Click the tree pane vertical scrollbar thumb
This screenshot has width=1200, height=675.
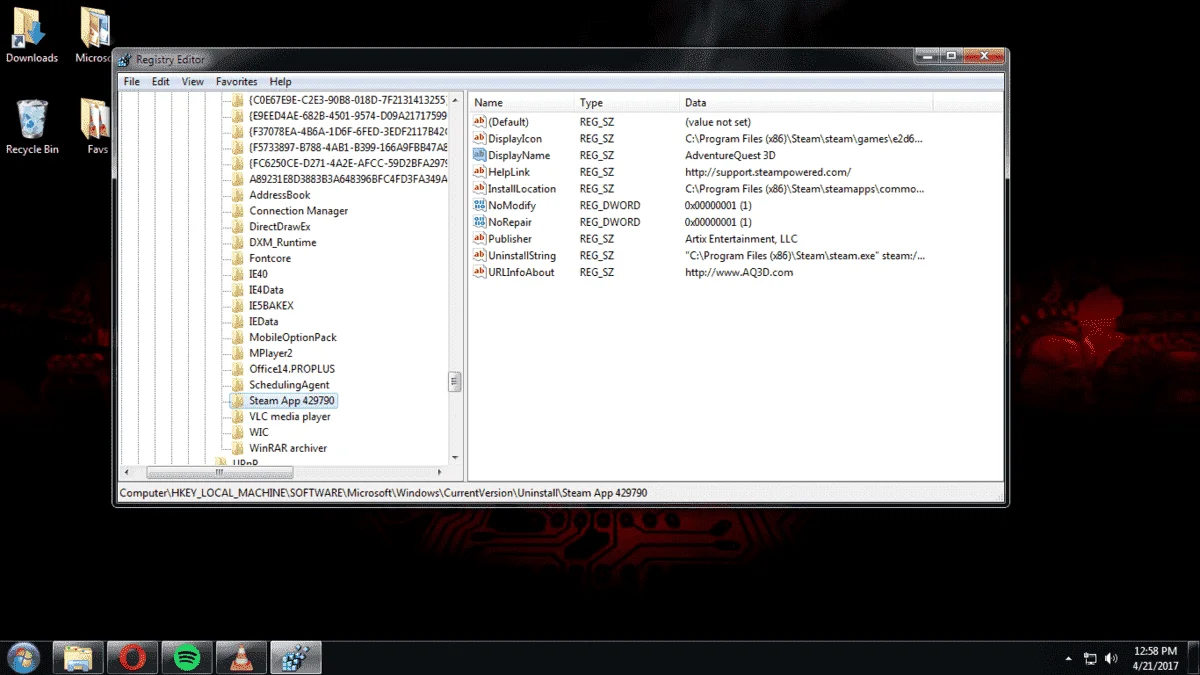click(455, 381)
